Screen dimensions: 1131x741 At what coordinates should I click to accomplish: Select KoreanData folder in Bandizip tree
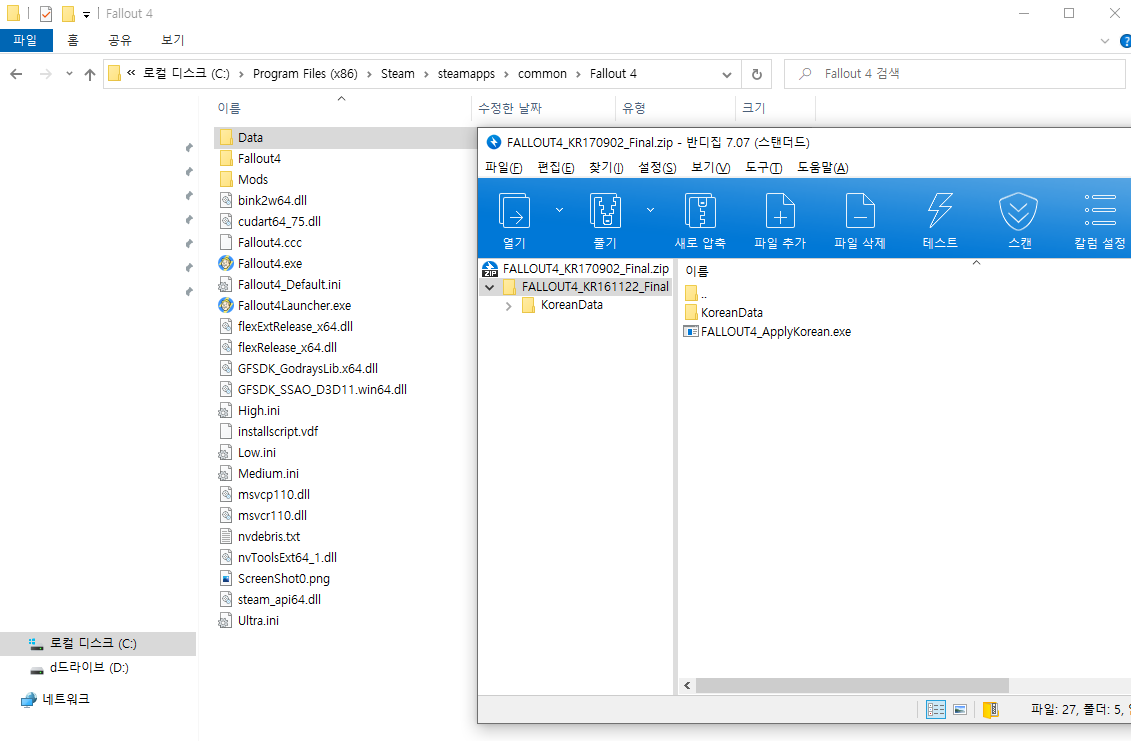click(x=571, y=304)
